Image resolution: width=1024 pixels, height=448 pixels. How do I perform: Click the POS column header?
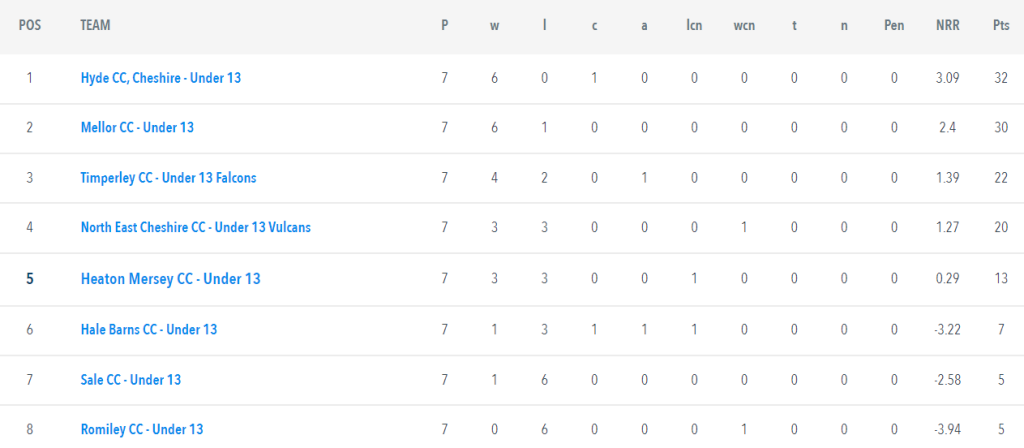(30, 25)
